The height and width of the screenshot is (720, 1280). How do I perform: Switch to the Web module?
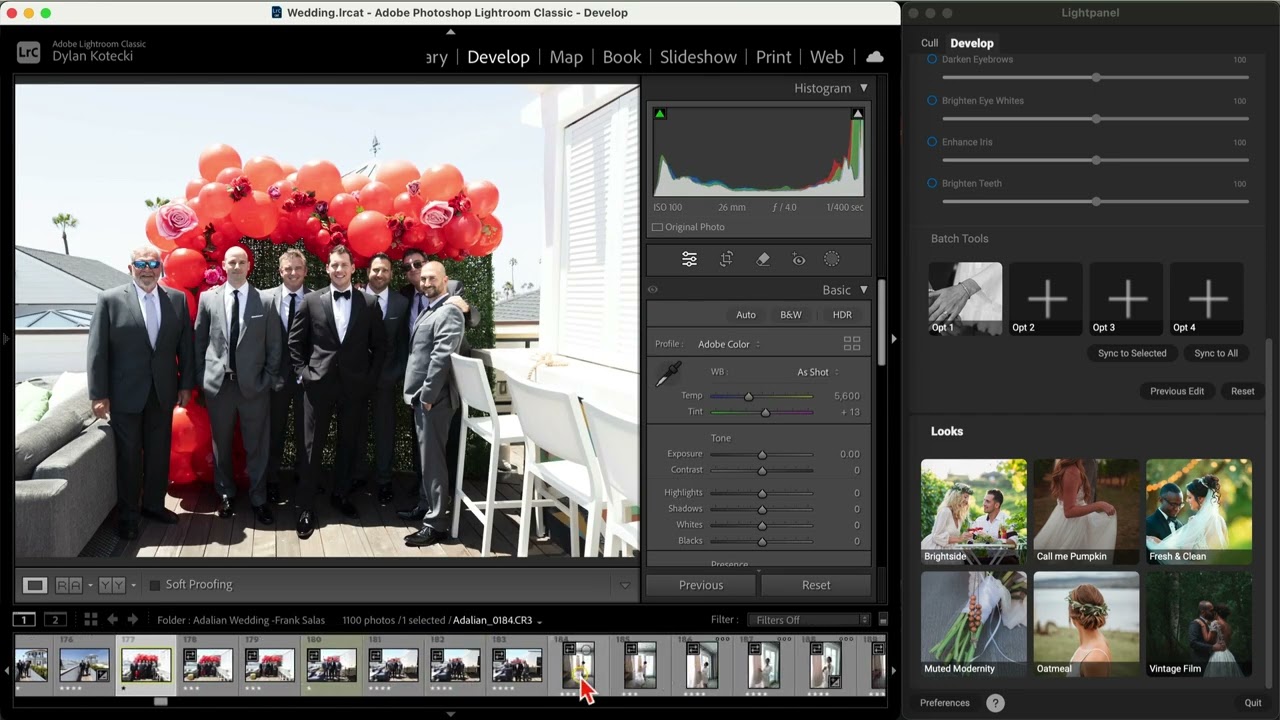827,57
